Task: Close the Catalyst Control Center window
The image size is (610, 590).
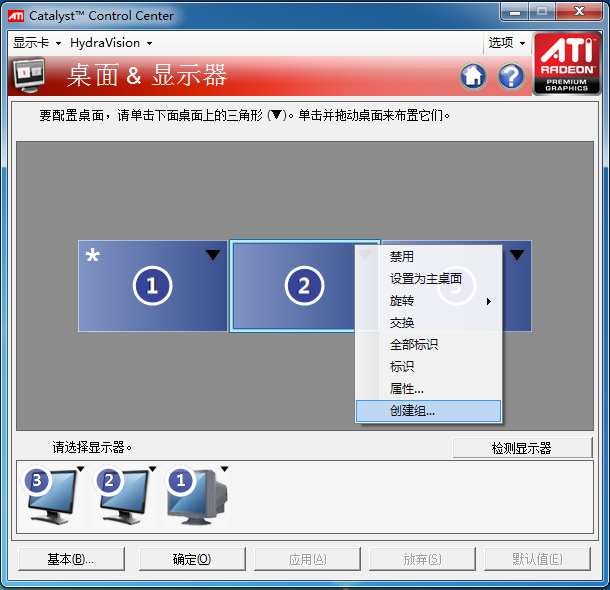Action: 579,12
